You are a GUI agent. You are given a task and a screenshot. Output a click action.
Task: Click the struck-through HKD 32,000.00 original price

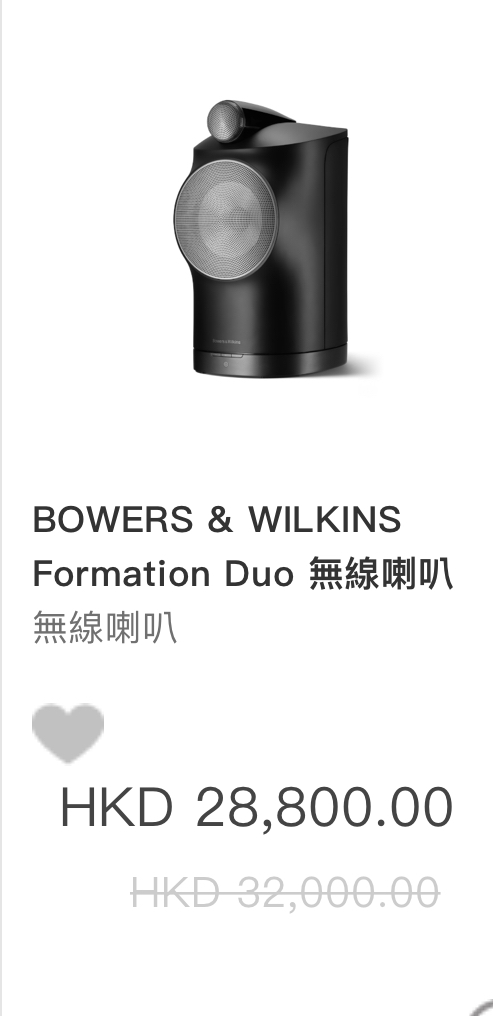click(286, 892)
